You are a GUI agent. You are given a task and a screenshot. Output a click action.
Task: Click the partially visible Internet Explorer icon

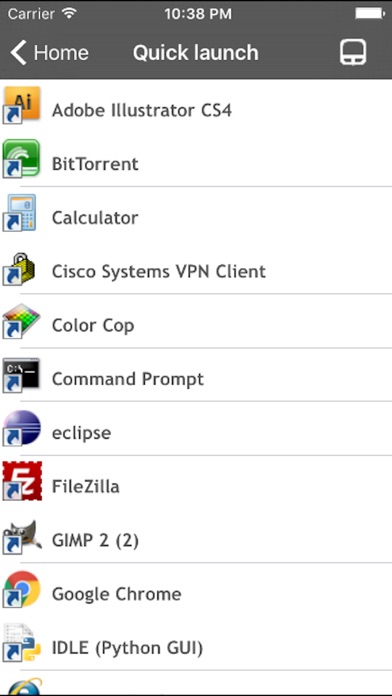click(23, 686)
